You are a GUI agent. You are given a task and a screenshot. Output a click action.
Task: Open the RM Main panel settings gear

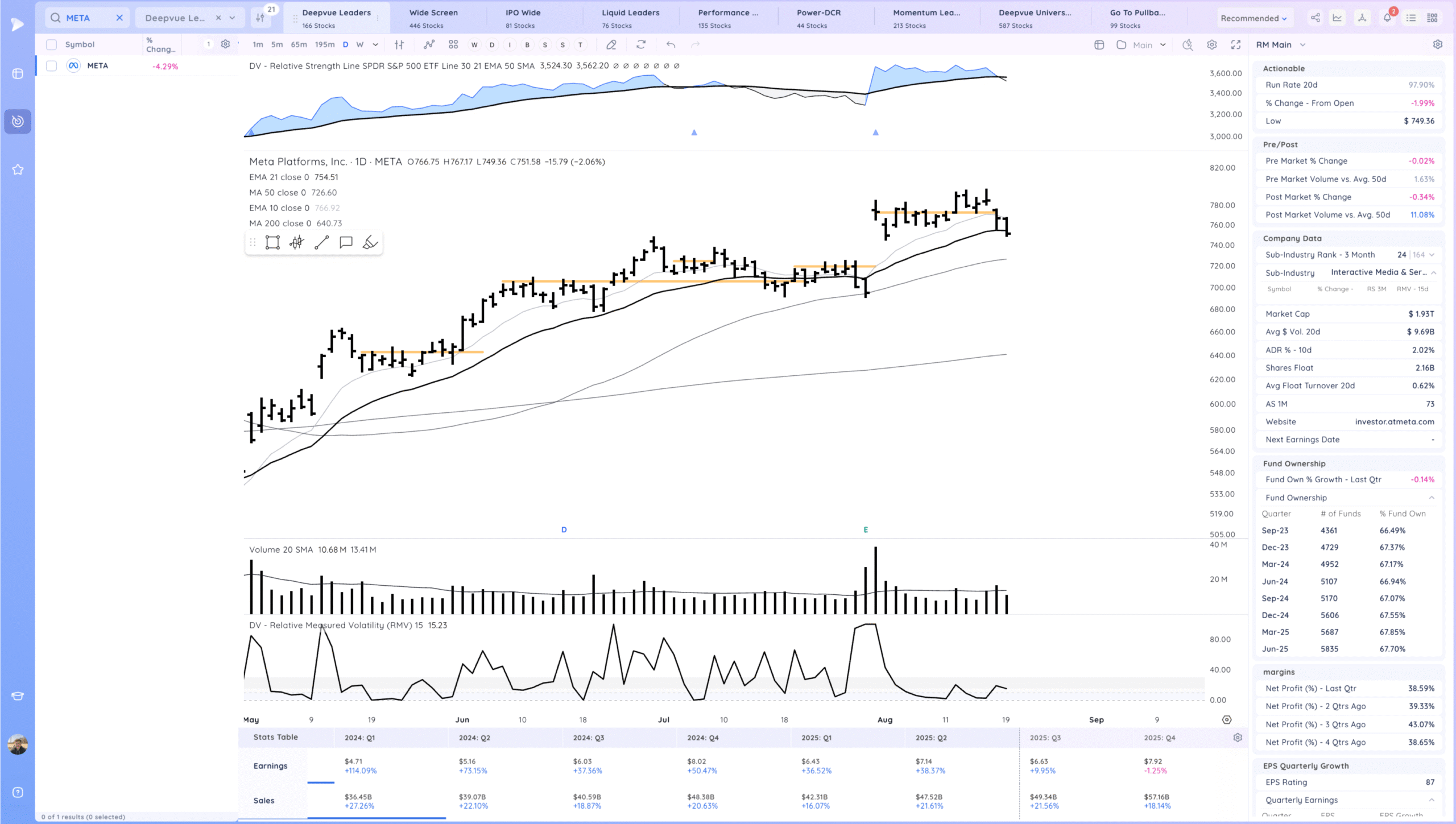point(1438,44)
